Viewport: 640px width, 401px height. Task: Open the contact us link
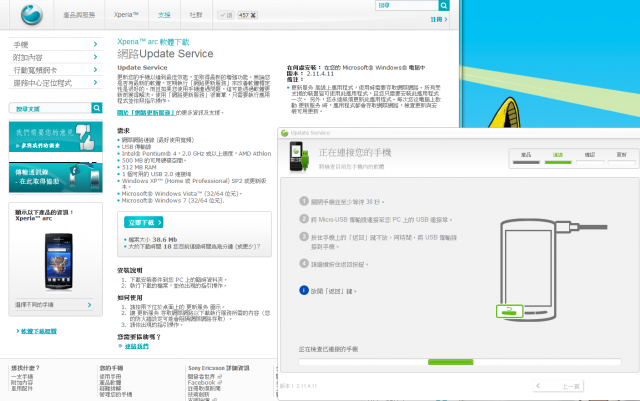pos(137,346)
